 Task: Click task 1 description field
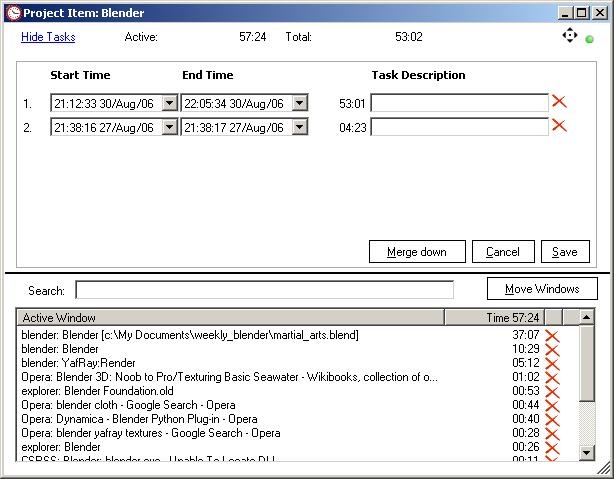459,103
